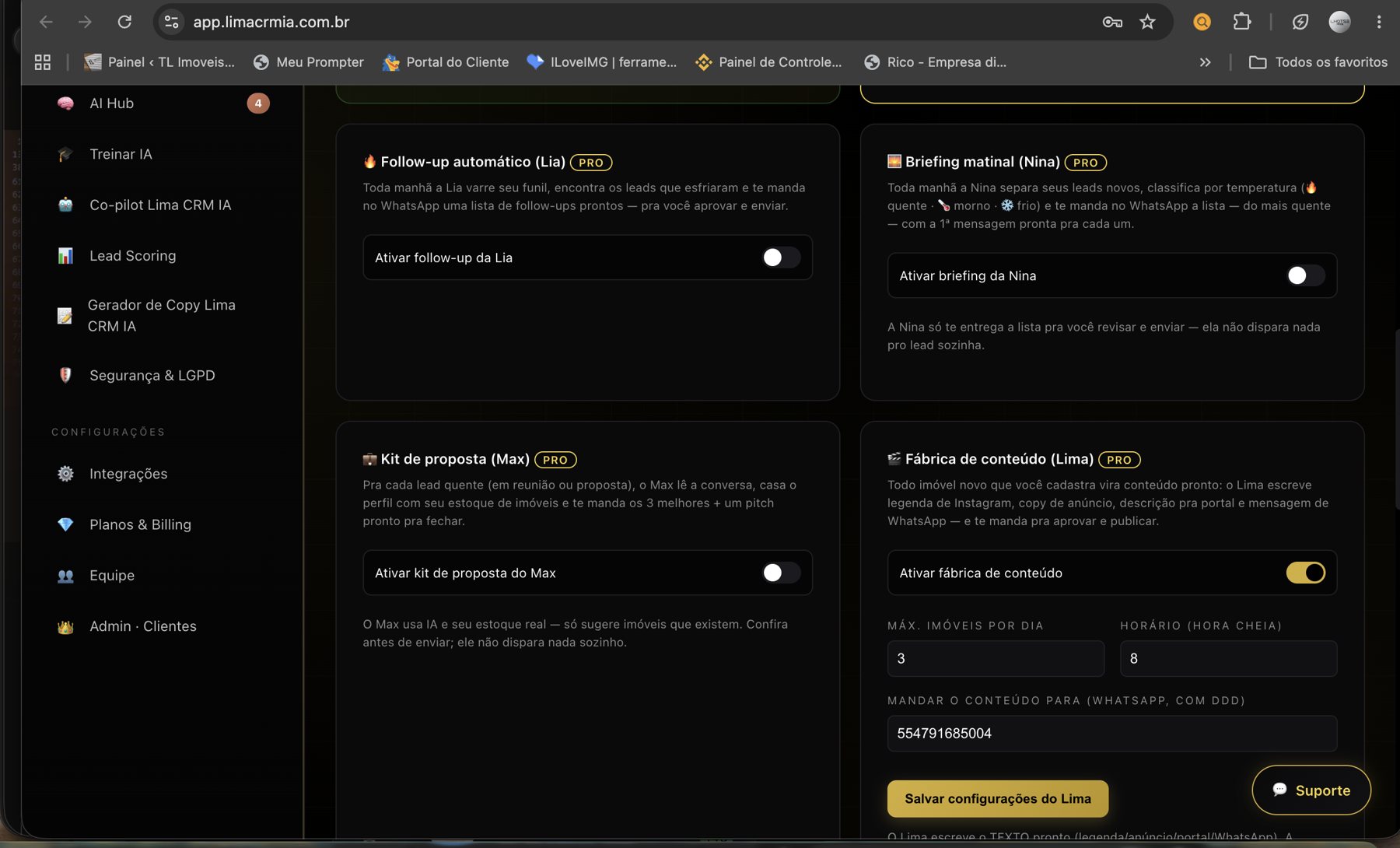This screenshot has height=848, width=1400.
Task: Open the Painel de Controle bookmark
Action: 768,62
